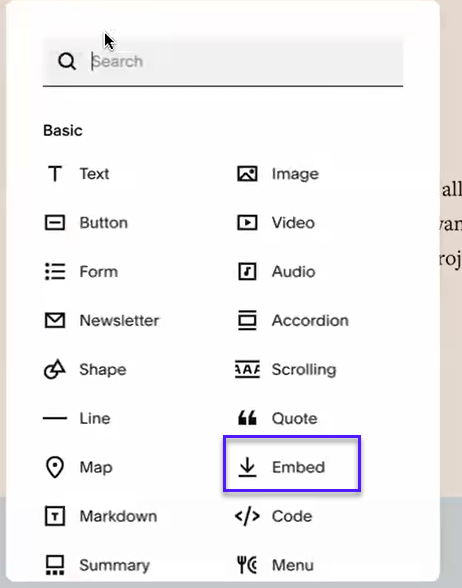462x588 pixels.
Task: Insert a Form block
Action: click(82, 272)
